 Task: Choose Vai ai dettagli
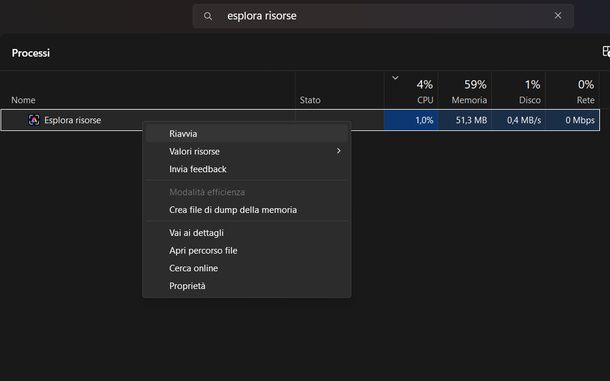(247, 233)
